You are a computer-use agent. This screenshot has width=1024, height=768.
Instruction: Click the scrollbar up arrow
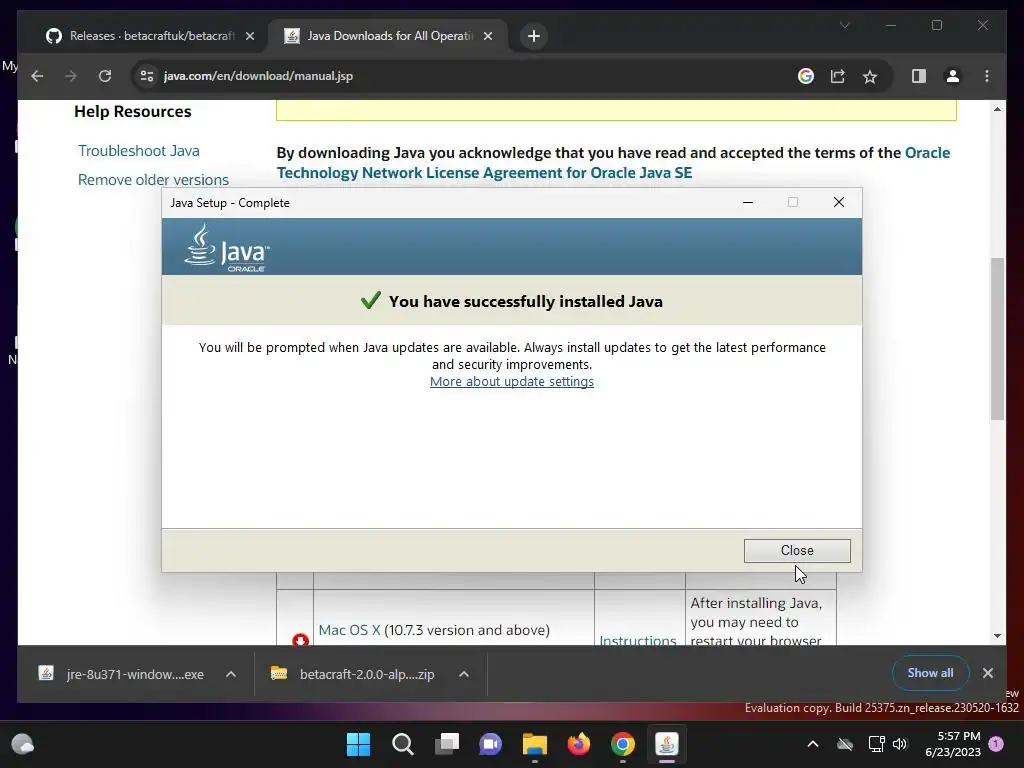(997, 109)
